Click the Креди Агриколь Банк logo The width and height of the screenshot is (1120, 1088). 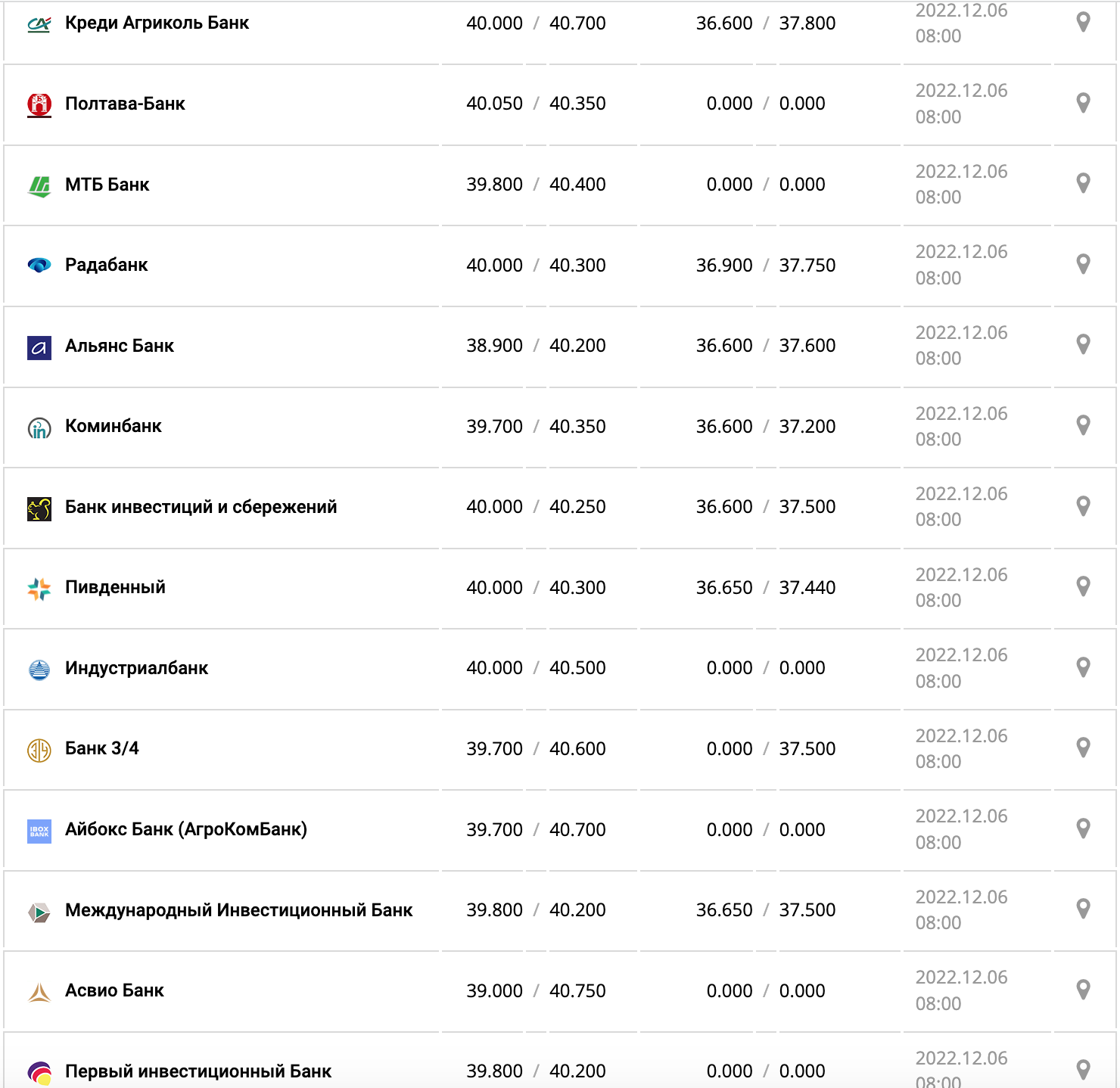(39, 24)
